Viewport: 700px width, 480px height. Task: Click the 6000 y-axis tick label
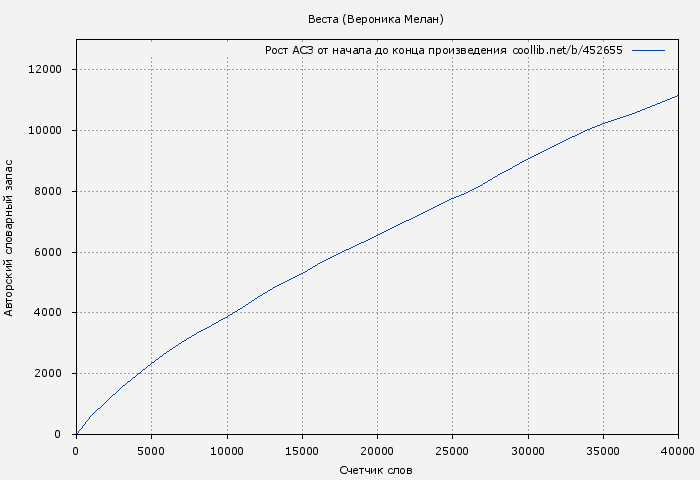coord(49,252)
